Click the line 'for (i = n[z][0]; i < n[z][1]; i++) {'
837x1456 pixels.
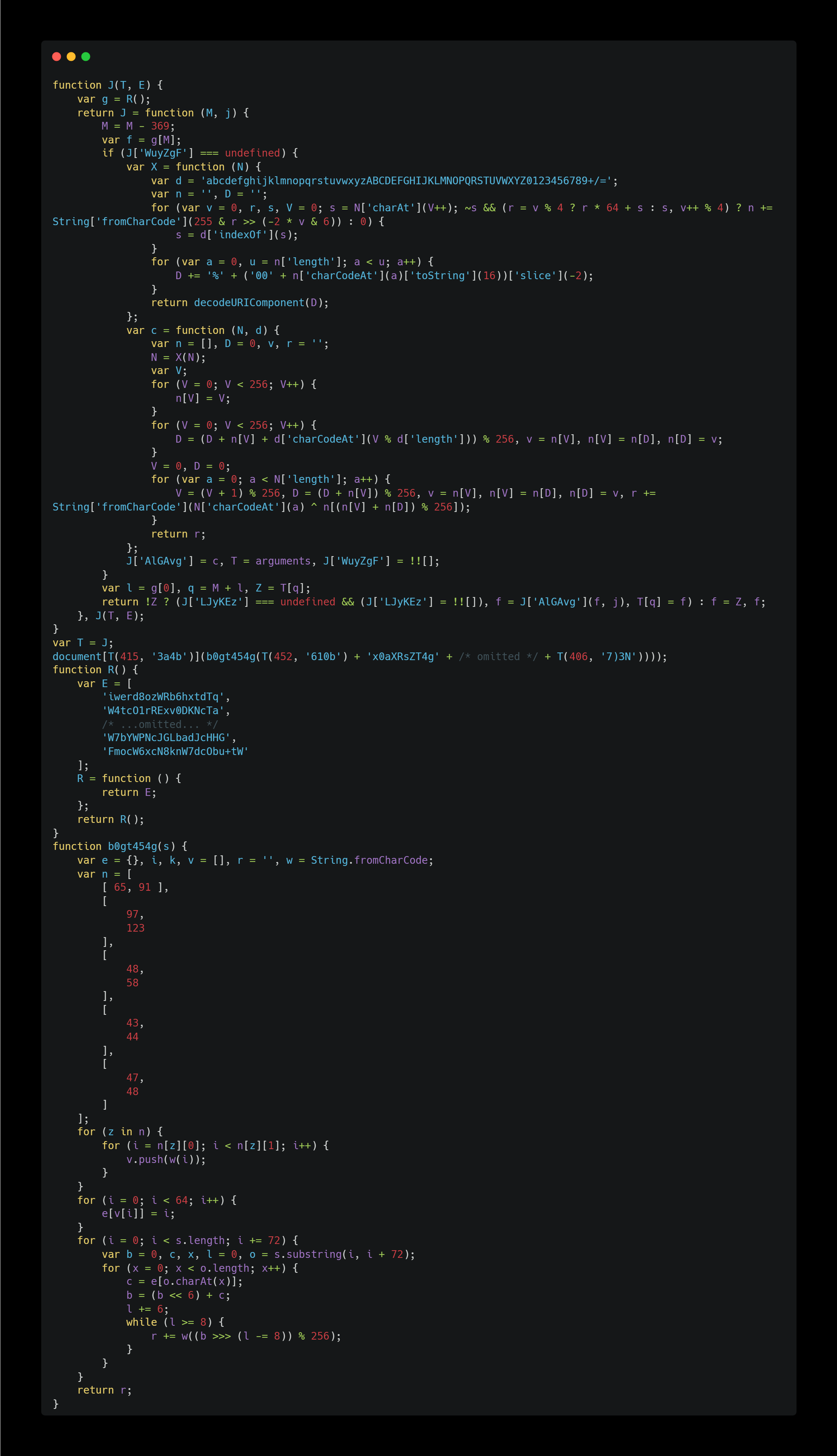pos(216,1145)
